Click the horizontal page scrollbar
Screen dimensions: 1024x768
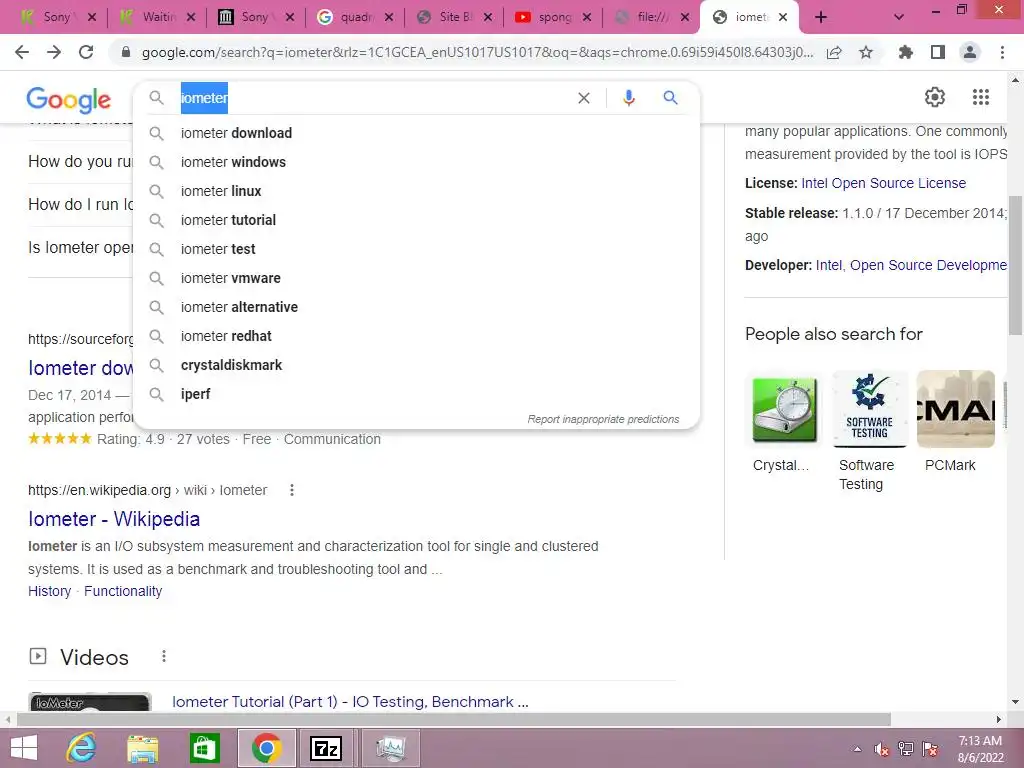pos(454,719)
